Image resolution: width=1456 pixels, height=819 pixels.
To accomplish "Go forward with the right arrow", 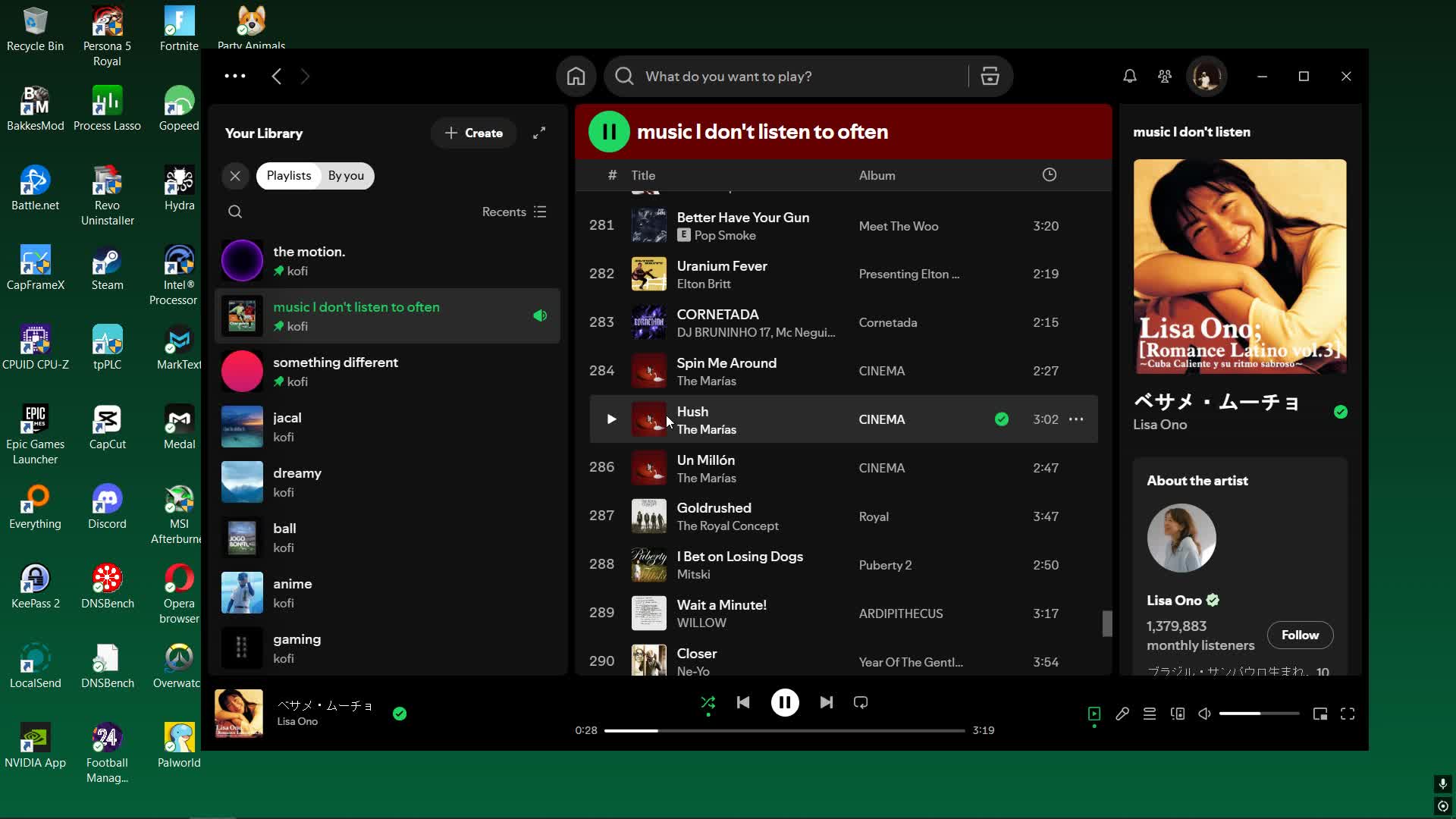I will tap(305, 77).
